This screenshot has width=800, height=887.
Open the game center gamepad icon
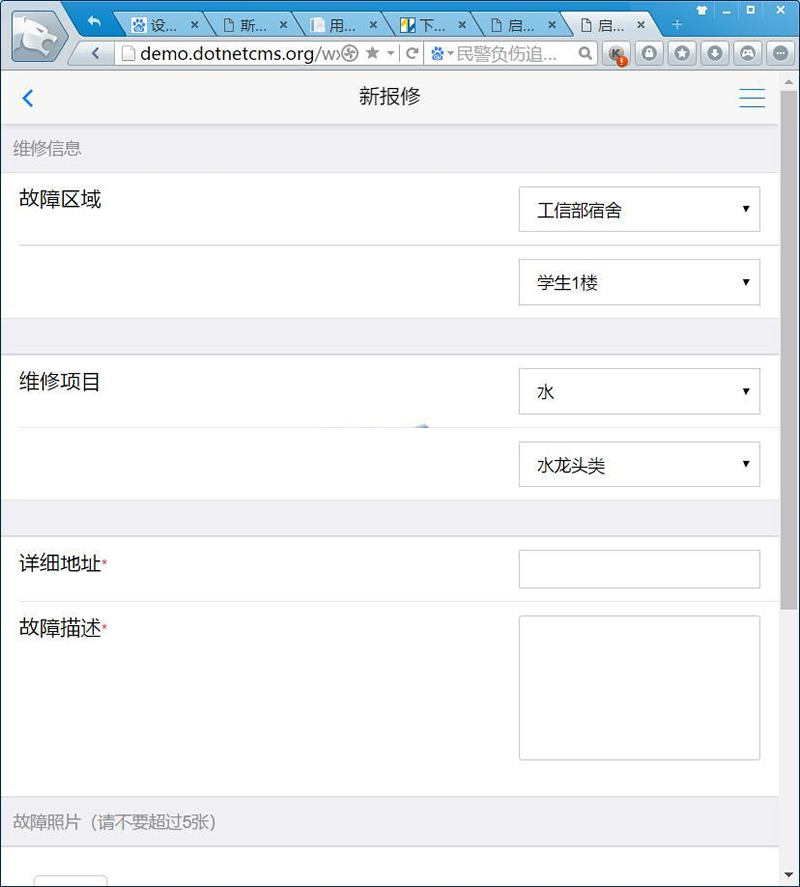(x=747, y=54)
